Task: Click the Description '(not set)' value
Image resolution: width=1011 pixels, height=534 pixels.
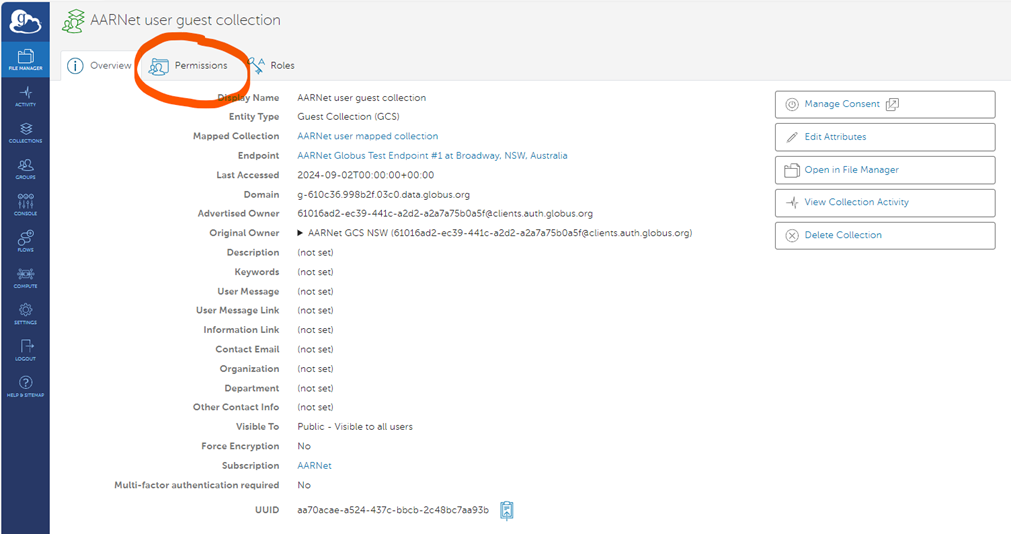Action: [315, 253]
